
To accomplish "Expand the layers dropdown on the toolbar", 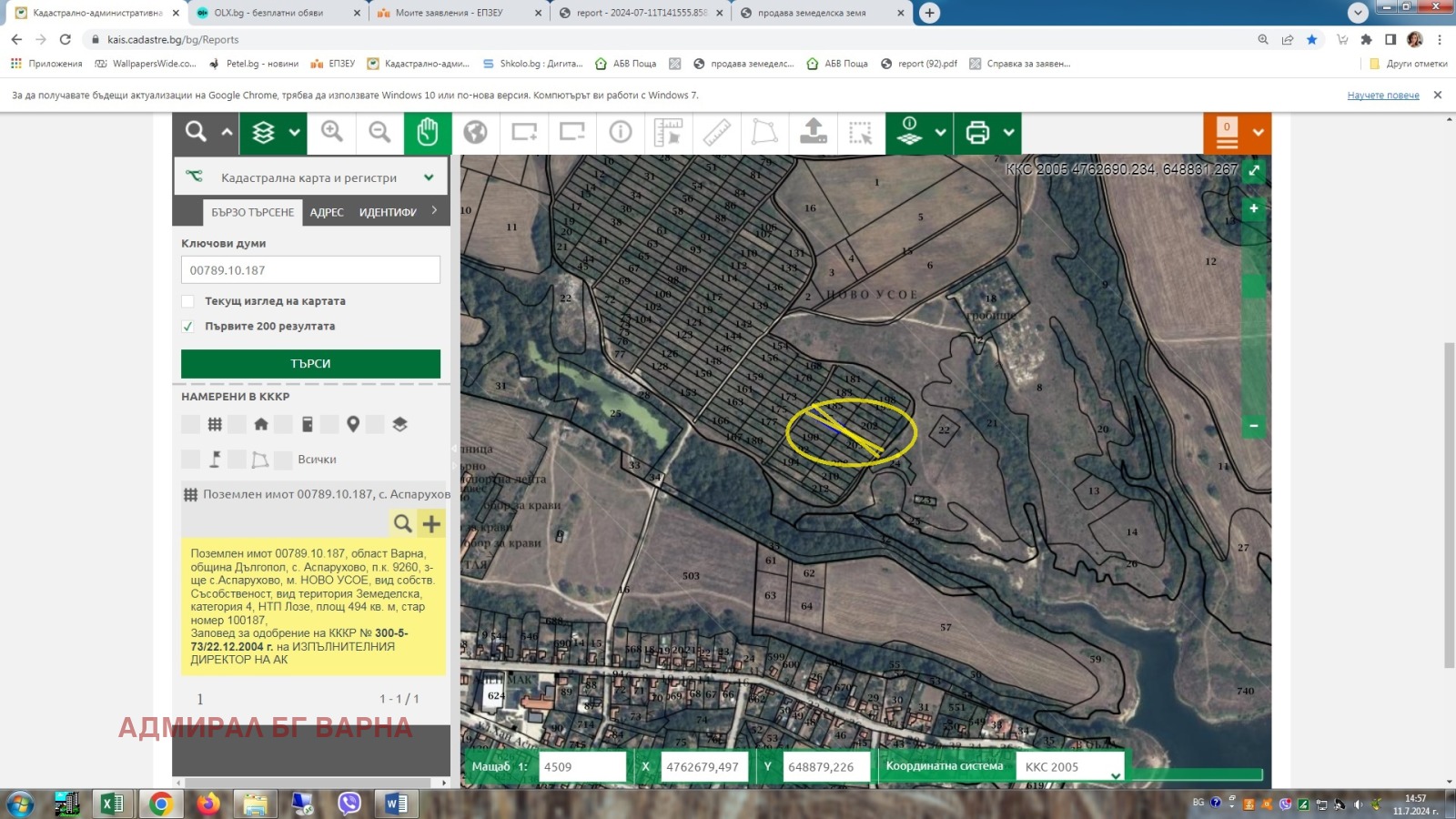I will coord(292,132).
